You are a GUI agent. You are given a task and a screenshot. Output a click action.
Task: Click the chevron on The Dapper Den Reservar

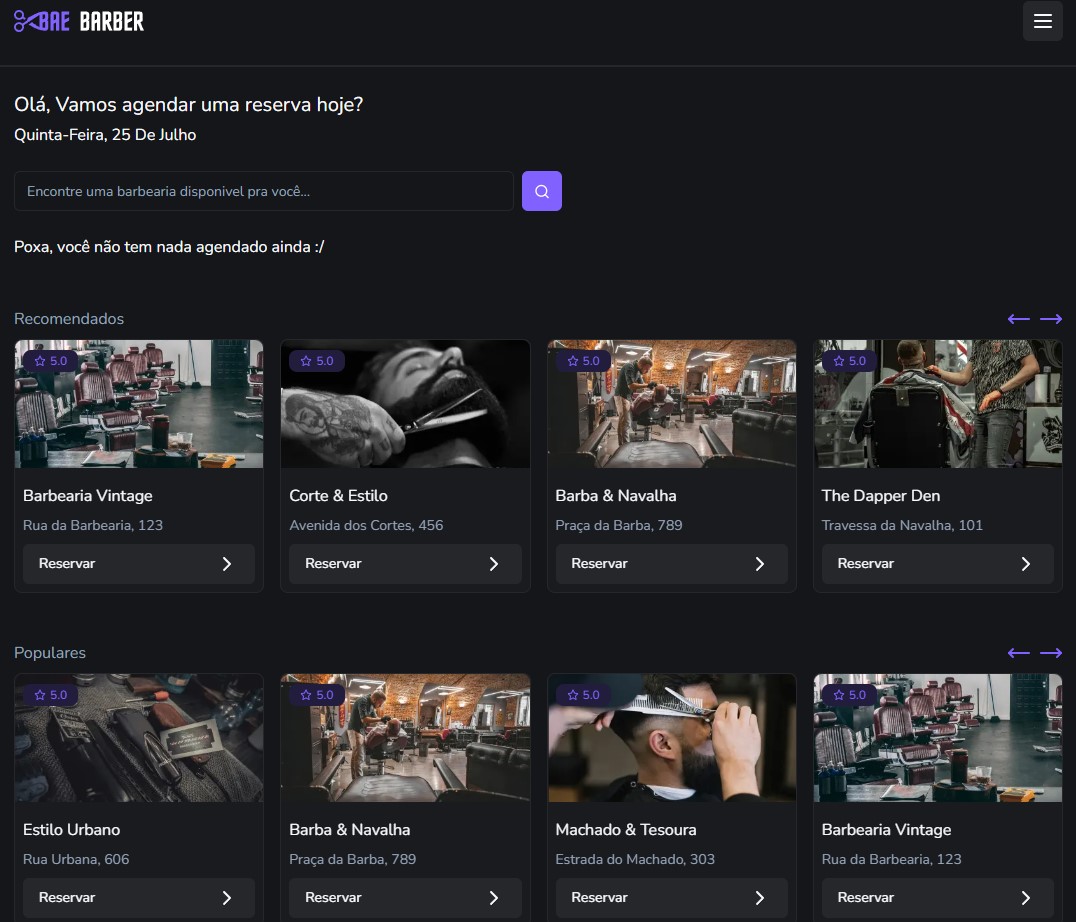1025,564
